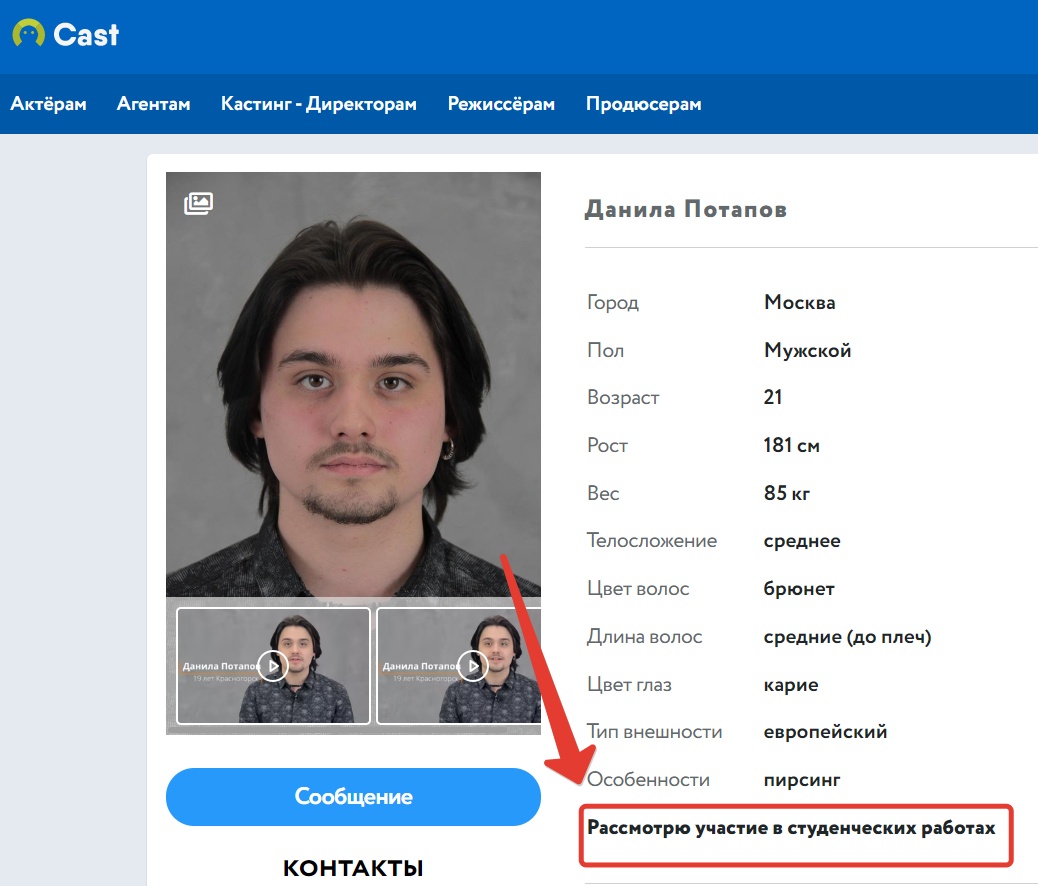Play the first video thumbnail

273,665
